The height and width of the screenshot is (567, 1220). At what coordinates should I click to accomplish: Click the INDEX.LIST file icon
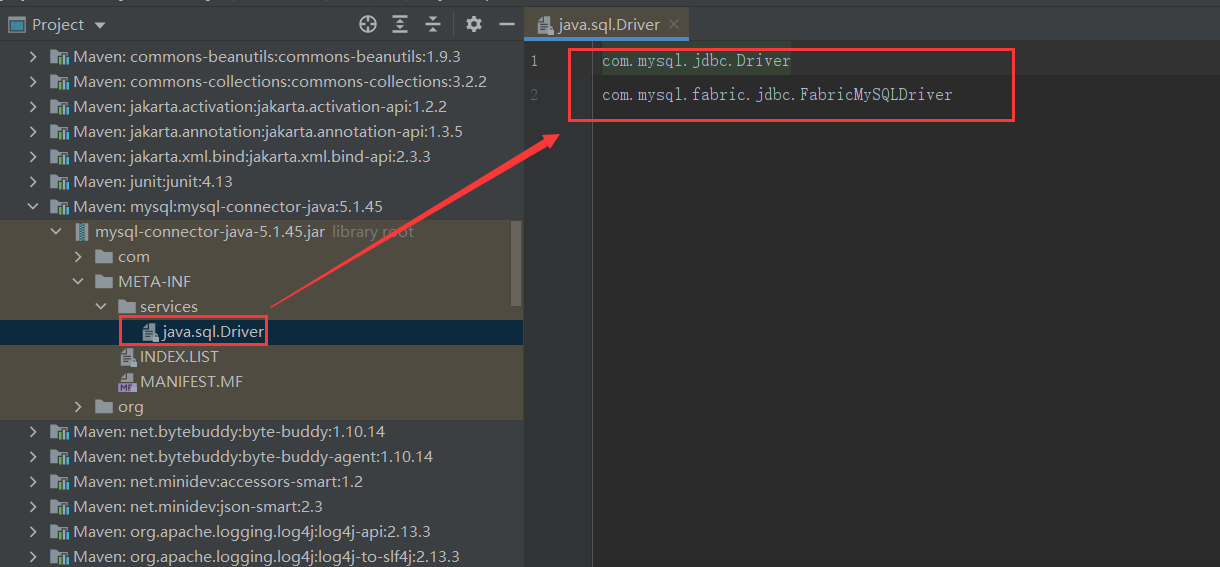[x=127, y=356]
